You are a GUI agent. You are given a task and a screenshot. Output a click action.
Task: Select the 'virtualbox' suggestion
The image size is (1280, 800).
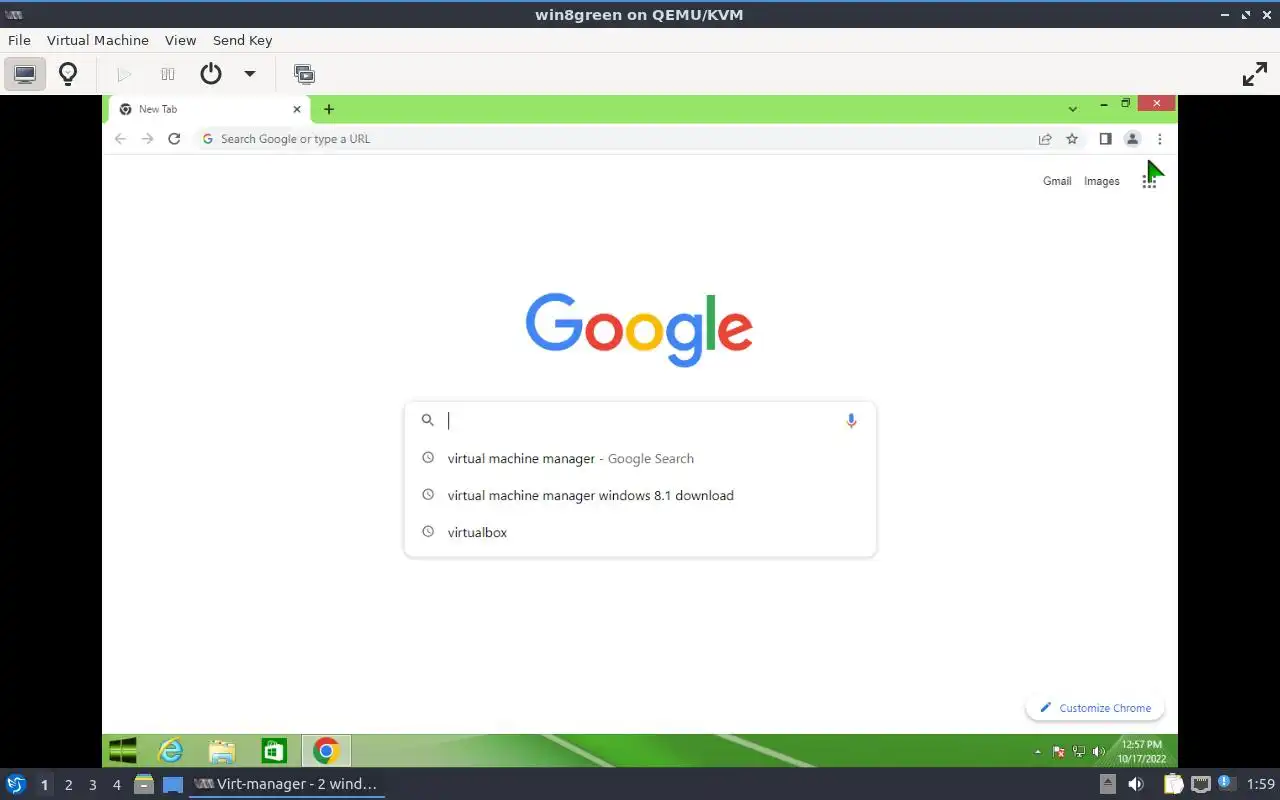640,532
